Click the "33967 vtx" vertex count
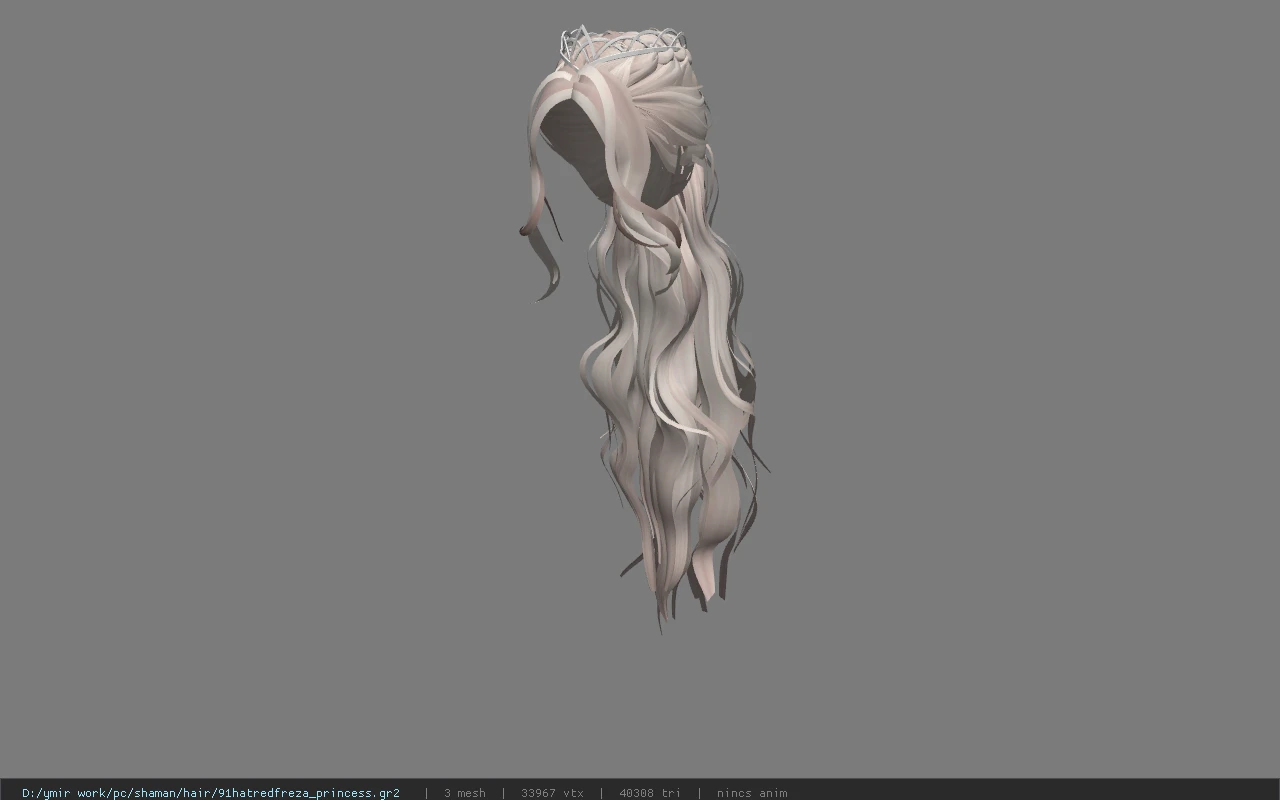 [x=552, y=793]
